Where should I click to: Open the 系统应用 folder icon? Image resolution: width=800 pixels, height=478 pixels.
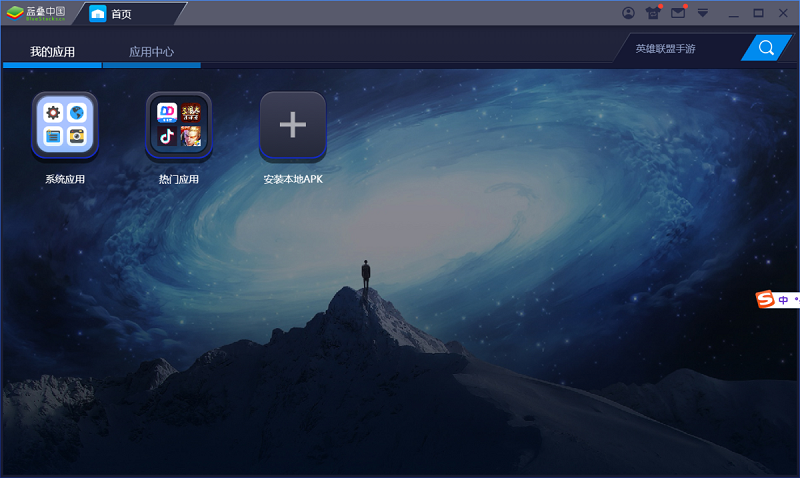pos(65,126)
